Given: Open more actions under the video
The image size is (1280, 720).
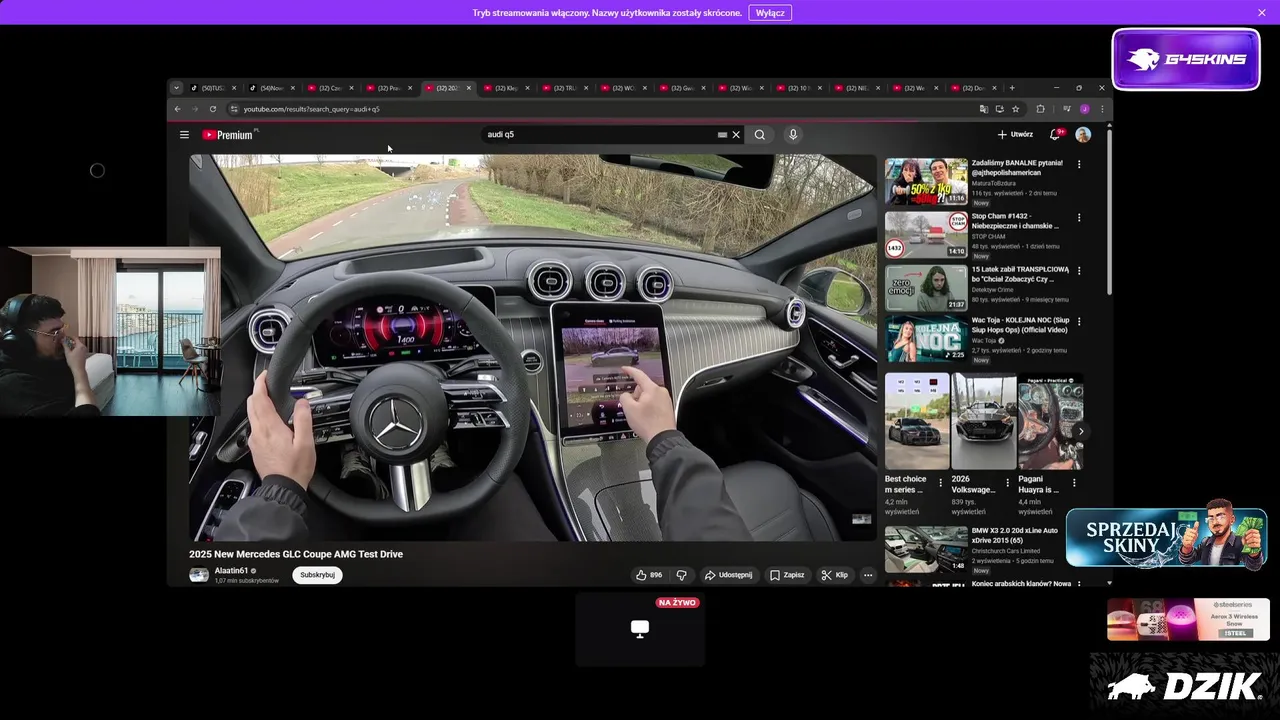Looking at the screenshot, I should click(868, 575).
